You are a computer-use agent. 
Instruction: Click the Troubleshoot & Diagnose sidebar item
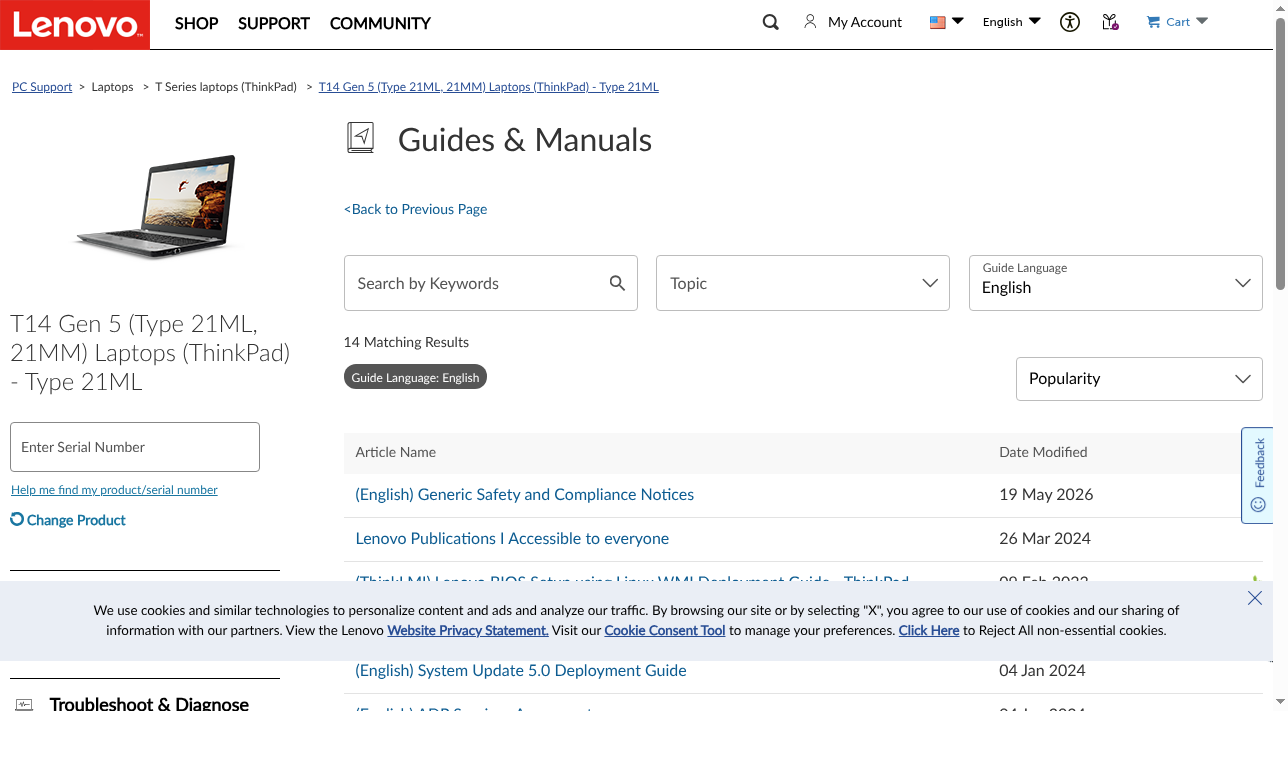pyautogui.click(x=149, y=704)
